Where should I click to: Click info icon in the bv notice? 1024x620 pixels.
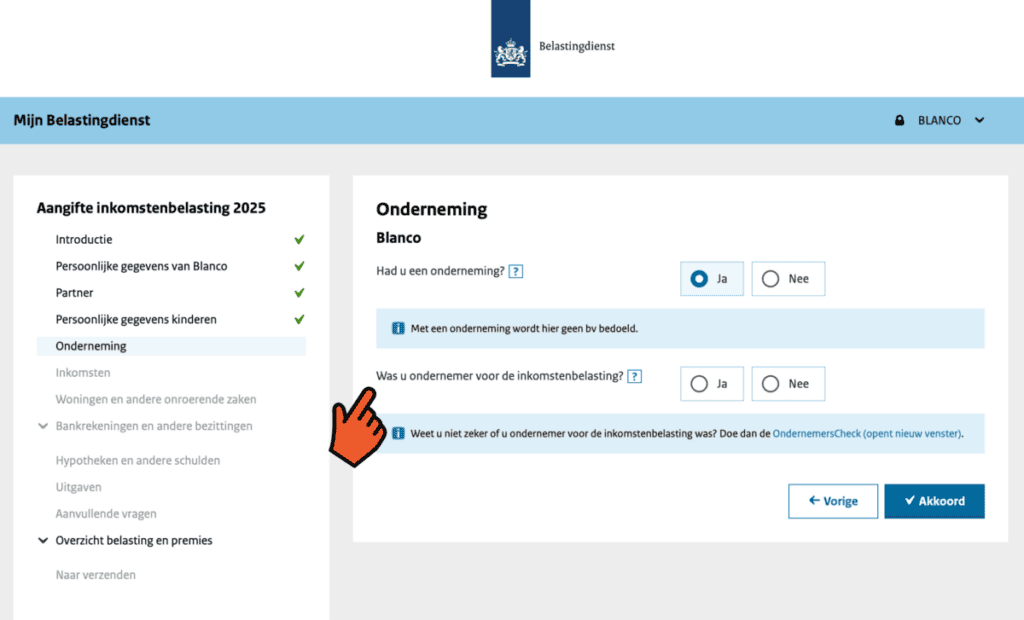tap(398, 328)
